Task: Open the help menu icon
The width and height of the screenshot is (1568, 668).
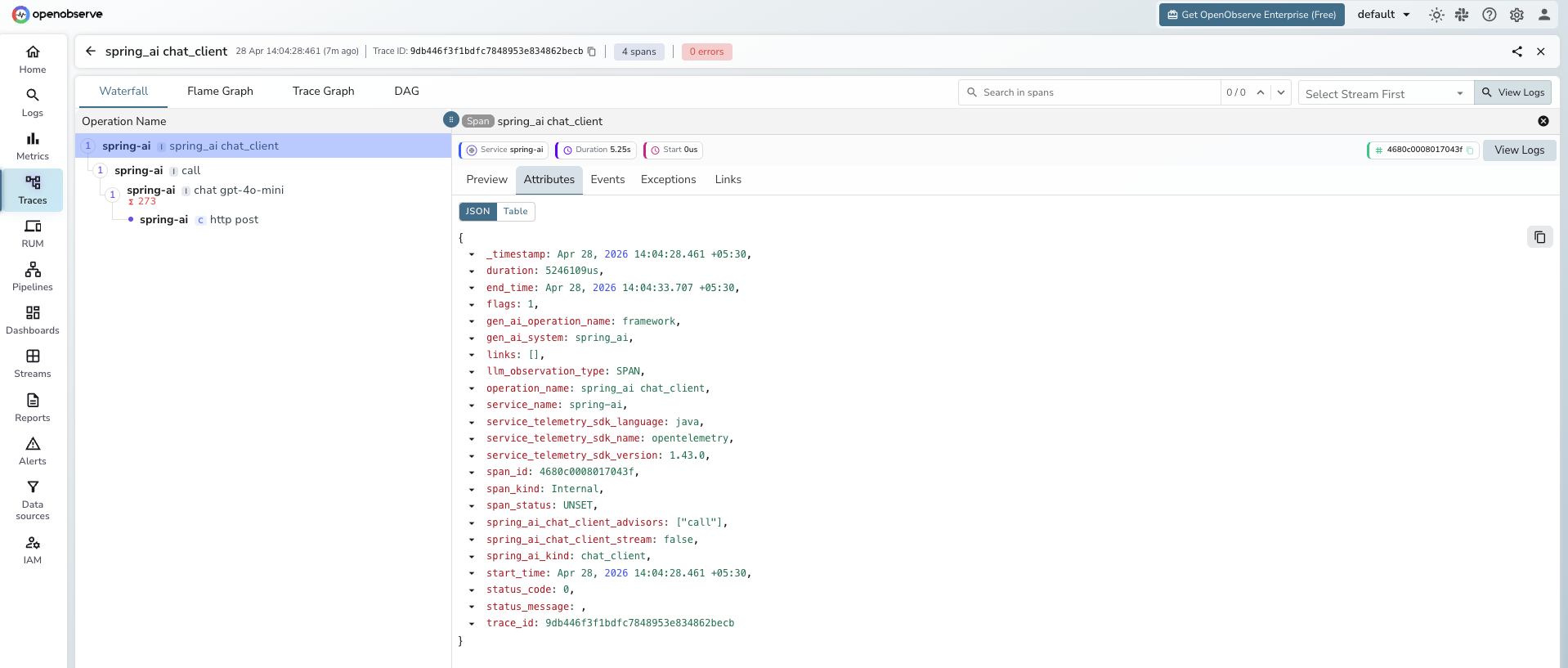Action: point(1490,15)
